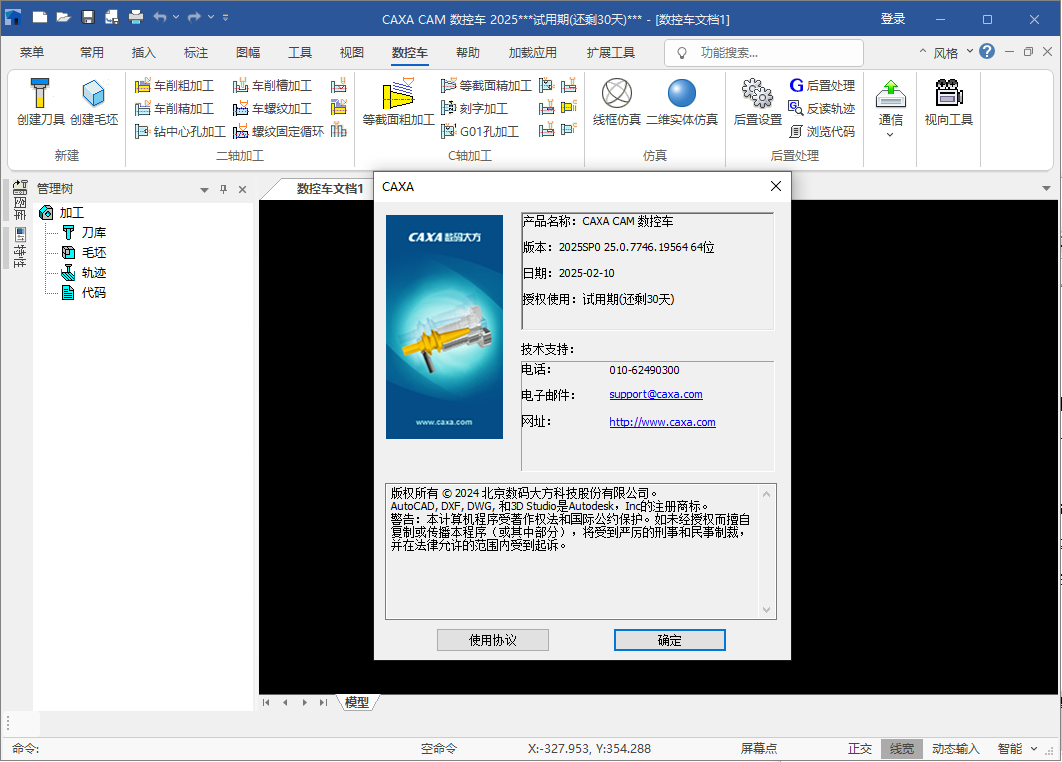Open the 风格 style dropdown
The width and height of the screenshot is (1062, 762).
[970, 51]
